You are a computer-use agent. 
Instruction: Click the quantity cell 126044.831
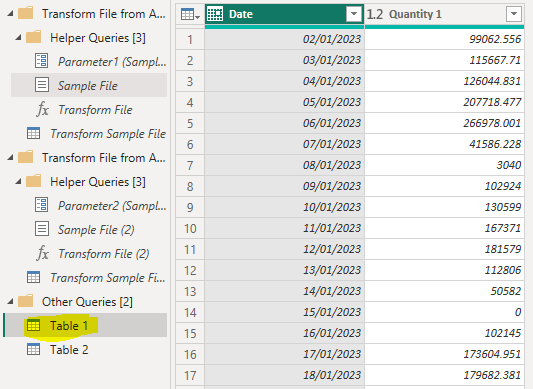click(x=444, y=81)
